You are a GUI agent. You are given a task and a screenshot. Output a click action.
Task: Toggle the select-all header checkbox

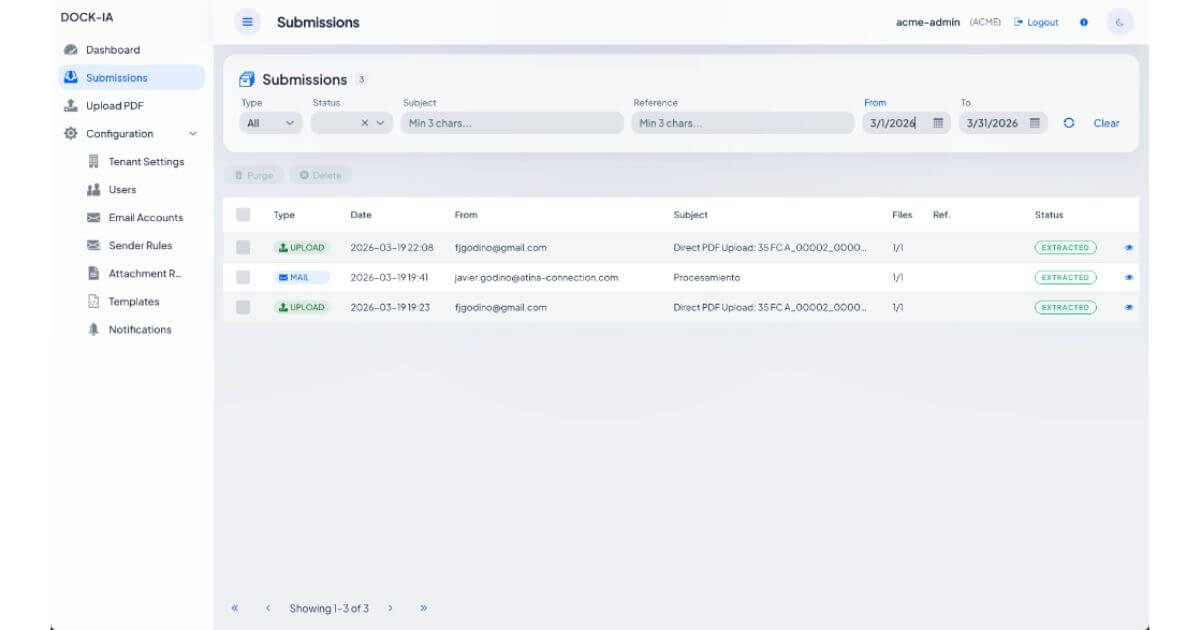243,214
